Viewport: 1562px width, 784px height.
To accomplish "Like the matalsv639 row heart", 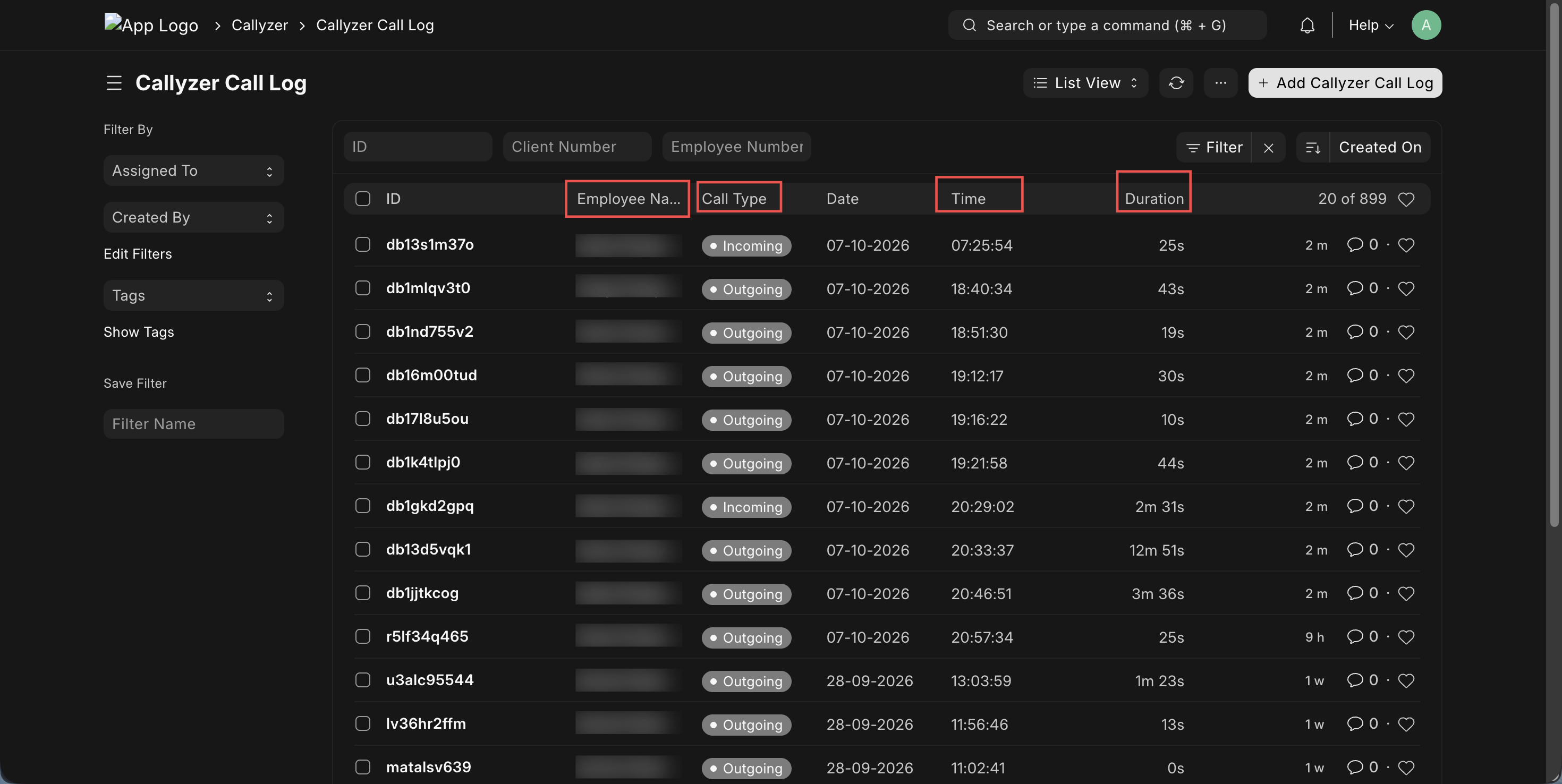I will 1406,768.
